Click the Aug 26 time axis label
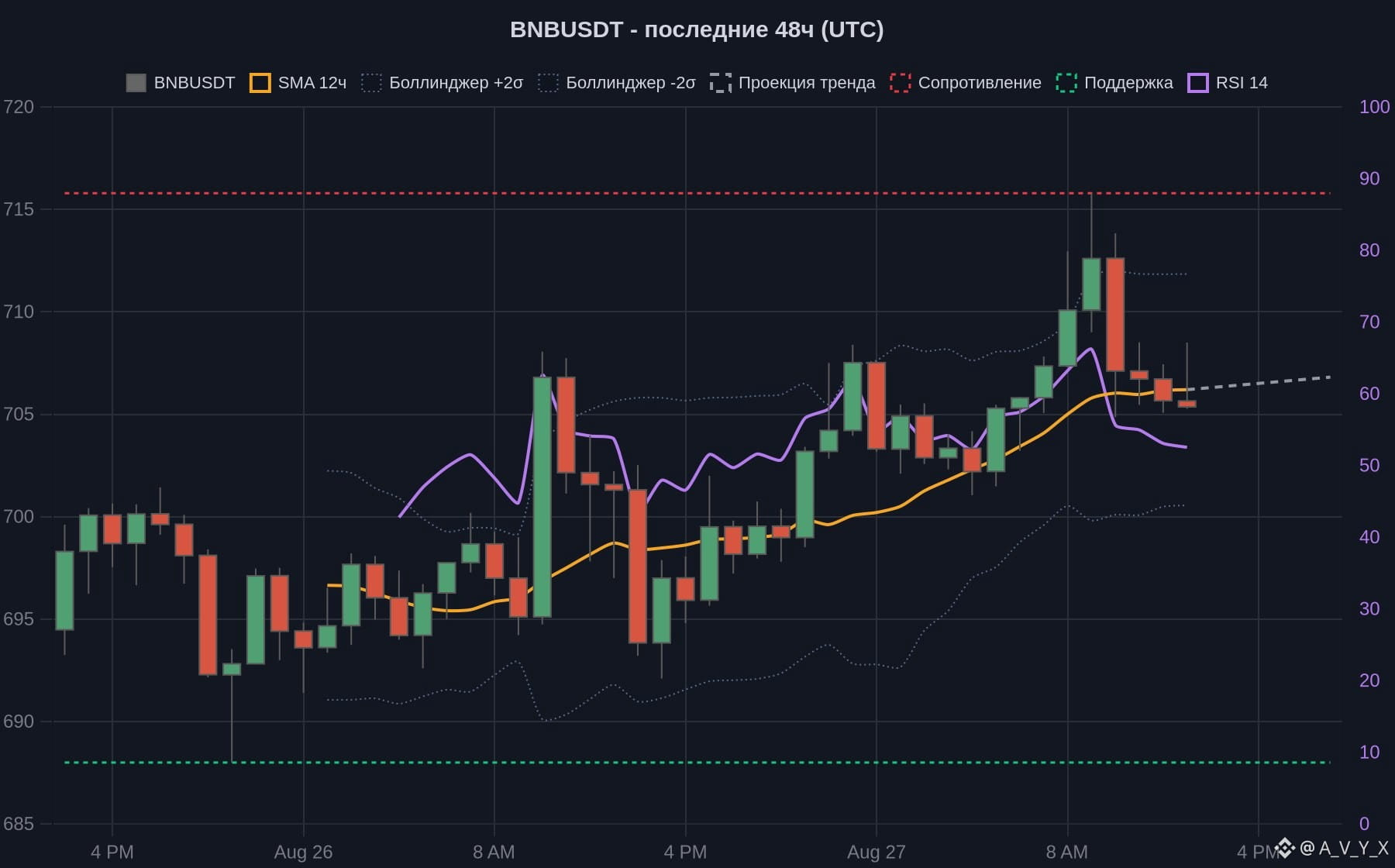This screenshot has height=868, width=1395. click(303, 852)
